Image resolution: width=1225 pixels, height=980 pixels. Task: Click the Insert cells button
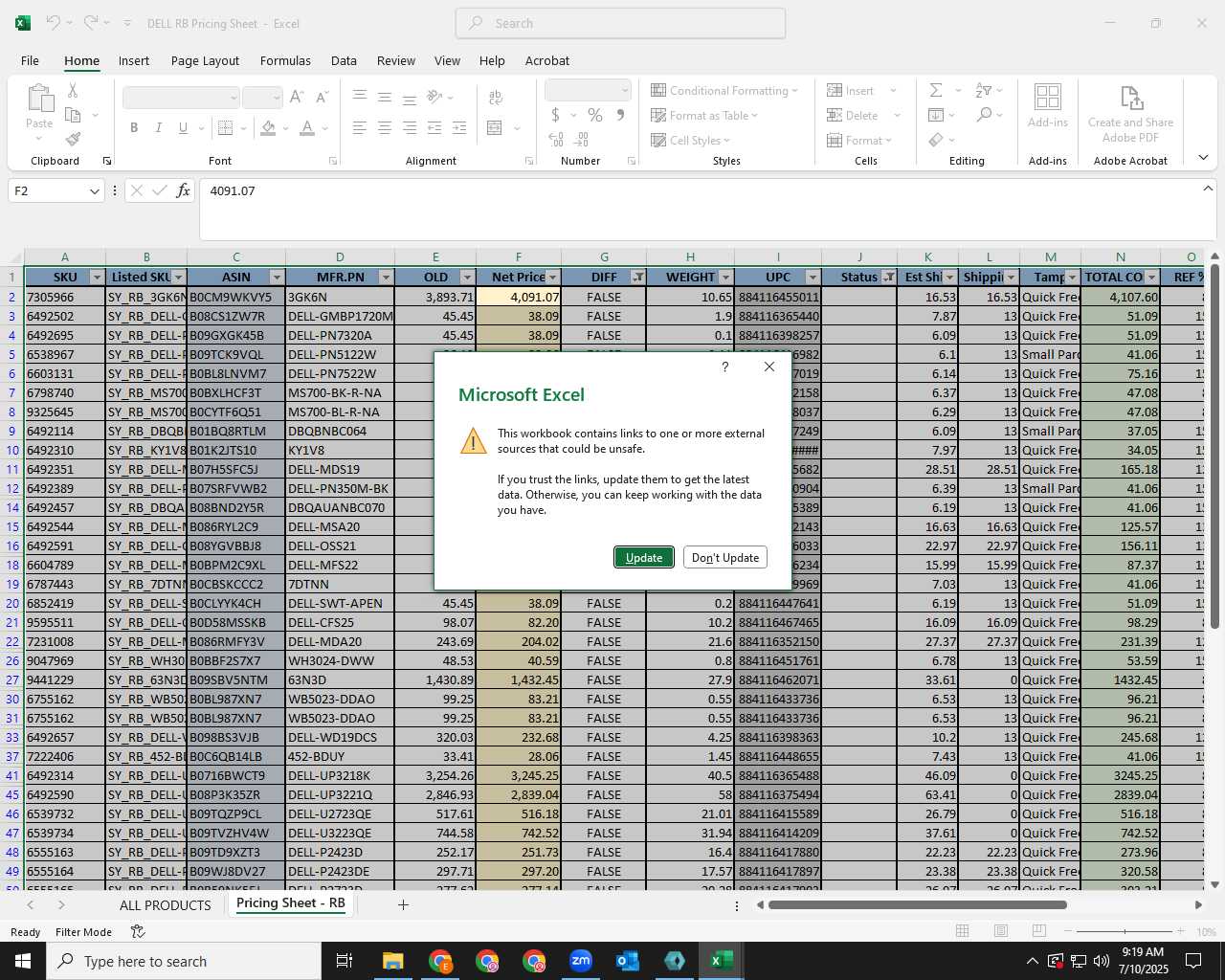tap(851, 90)
